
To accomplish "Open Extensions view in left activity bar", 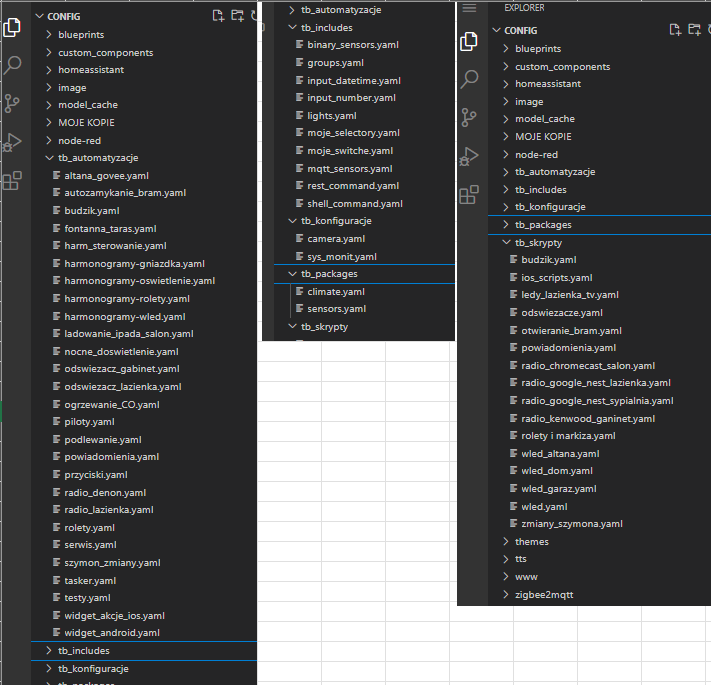I will pyautogui.click(x=12, y=181).
